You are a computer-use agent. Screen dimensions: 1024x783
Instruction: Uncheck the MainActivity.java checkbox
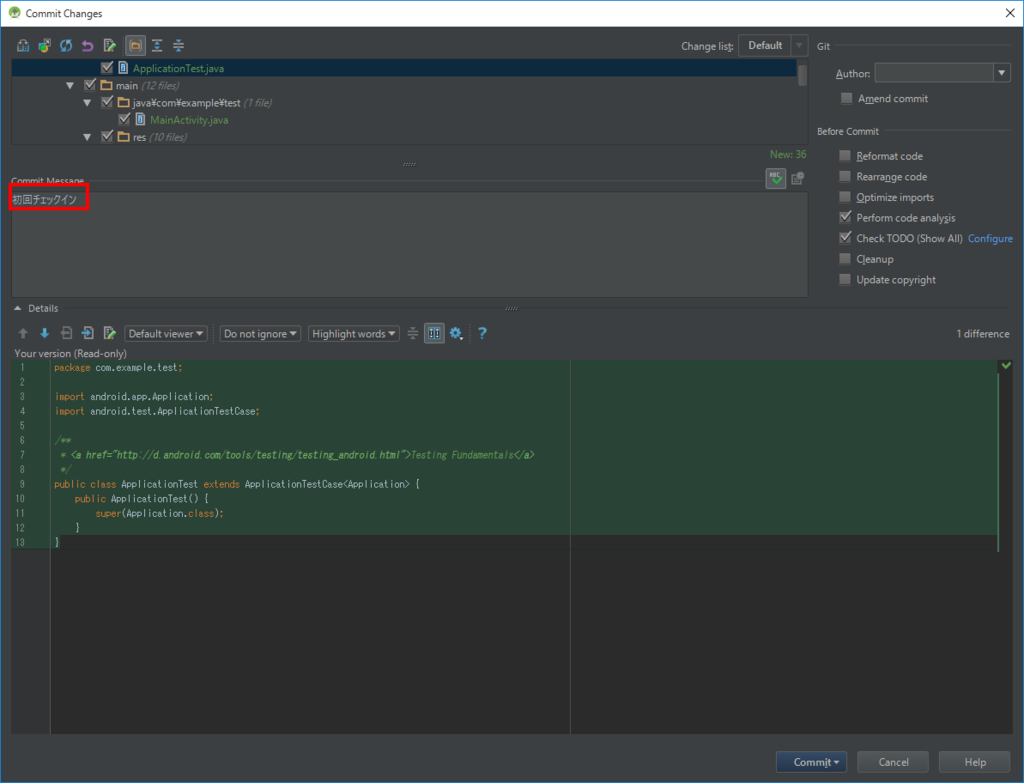coord(124,120)
